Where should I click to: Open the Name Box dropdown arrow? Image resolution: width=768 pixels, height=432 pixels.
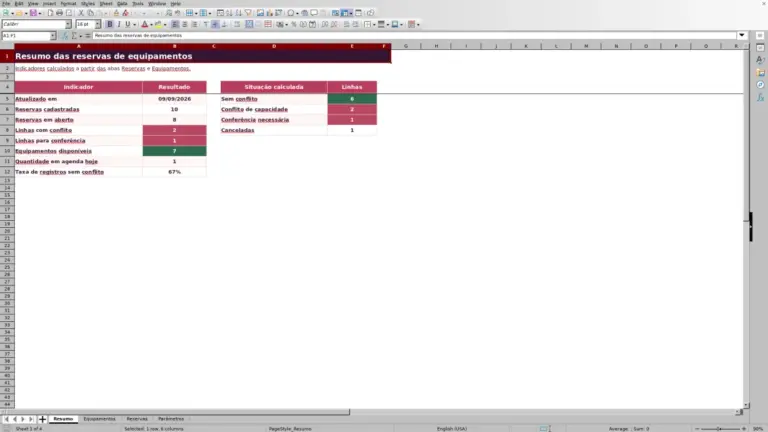click(53, 36)
